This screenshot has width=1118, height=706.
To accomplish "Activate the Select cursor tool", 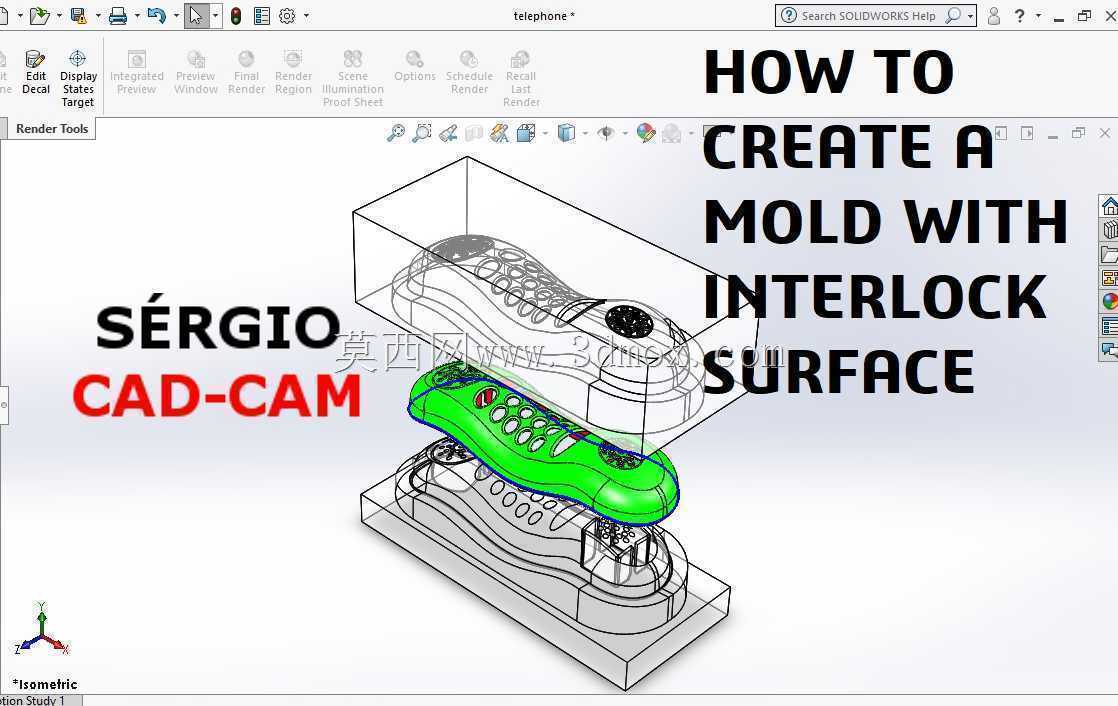I will click(x=195, y=16).
